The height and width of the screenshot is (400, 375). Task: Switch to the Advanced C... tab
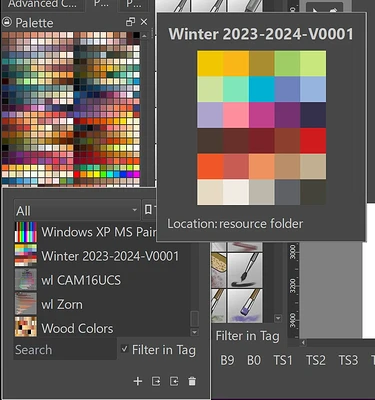coord(42,5)
